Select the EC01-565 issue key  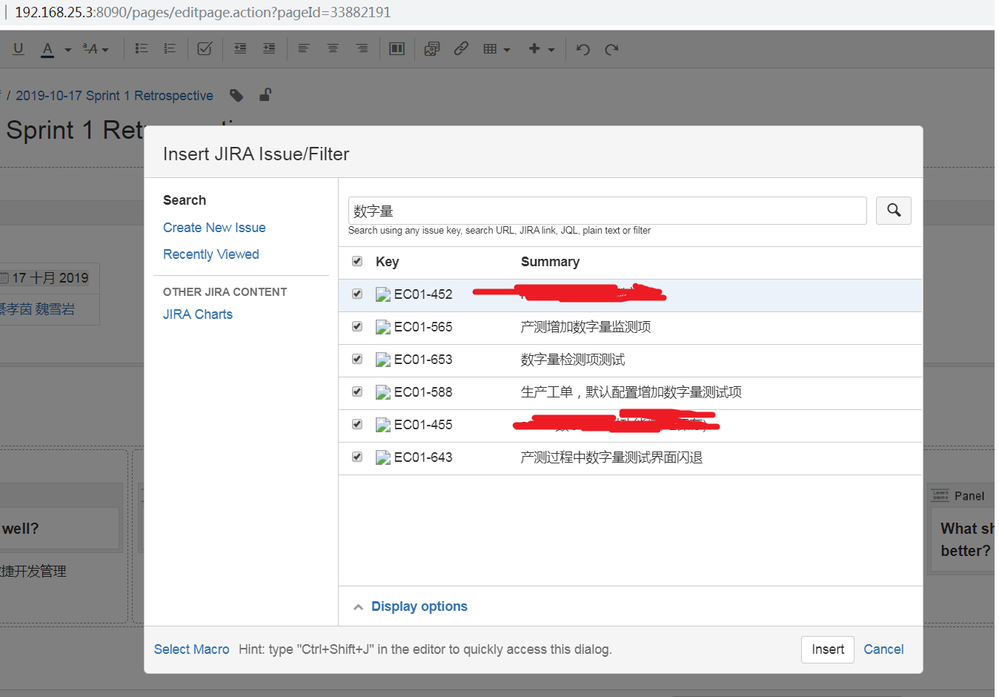point(423,327)
